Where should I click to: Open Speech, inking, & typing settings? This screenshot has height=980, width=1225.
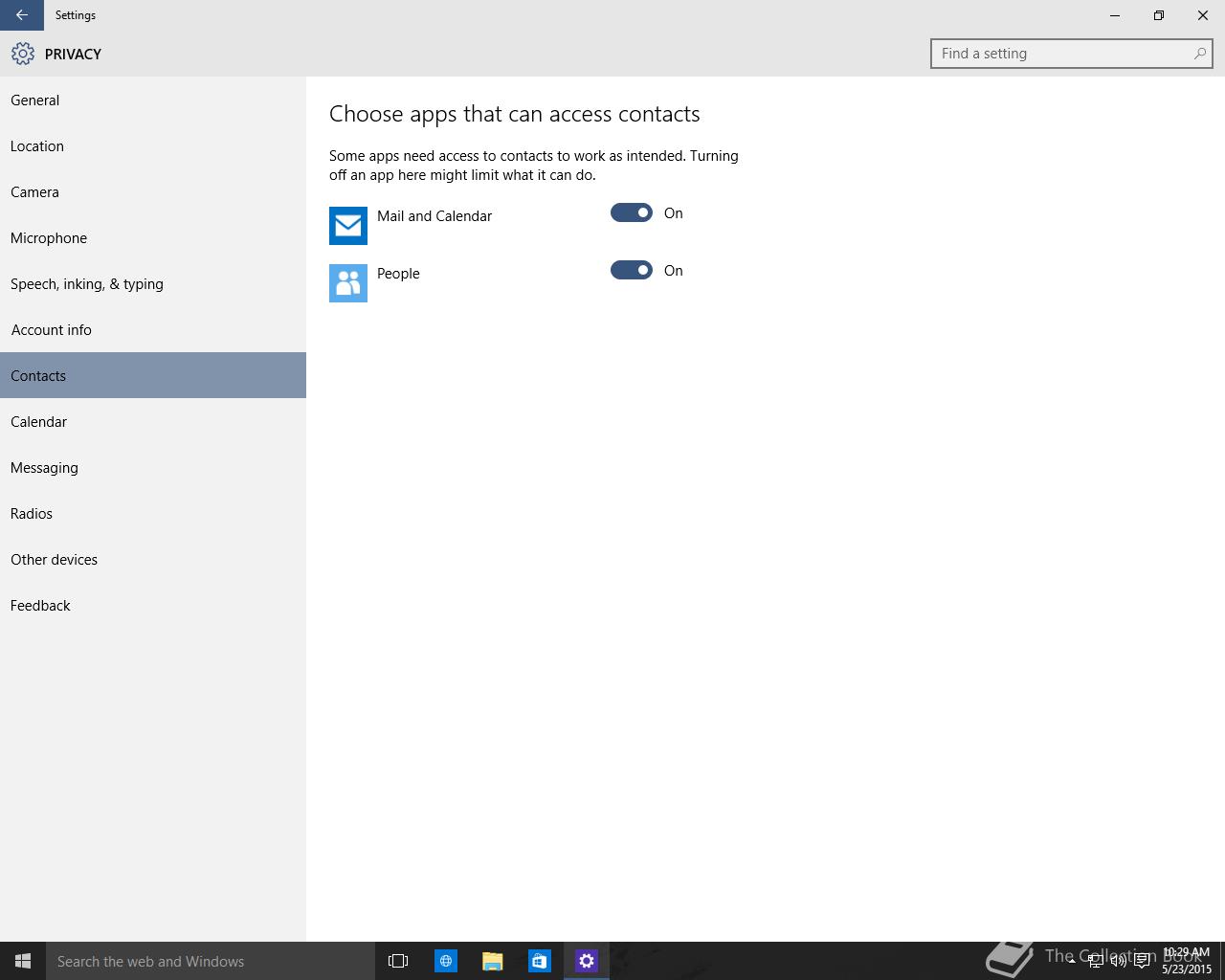point(153,283)
